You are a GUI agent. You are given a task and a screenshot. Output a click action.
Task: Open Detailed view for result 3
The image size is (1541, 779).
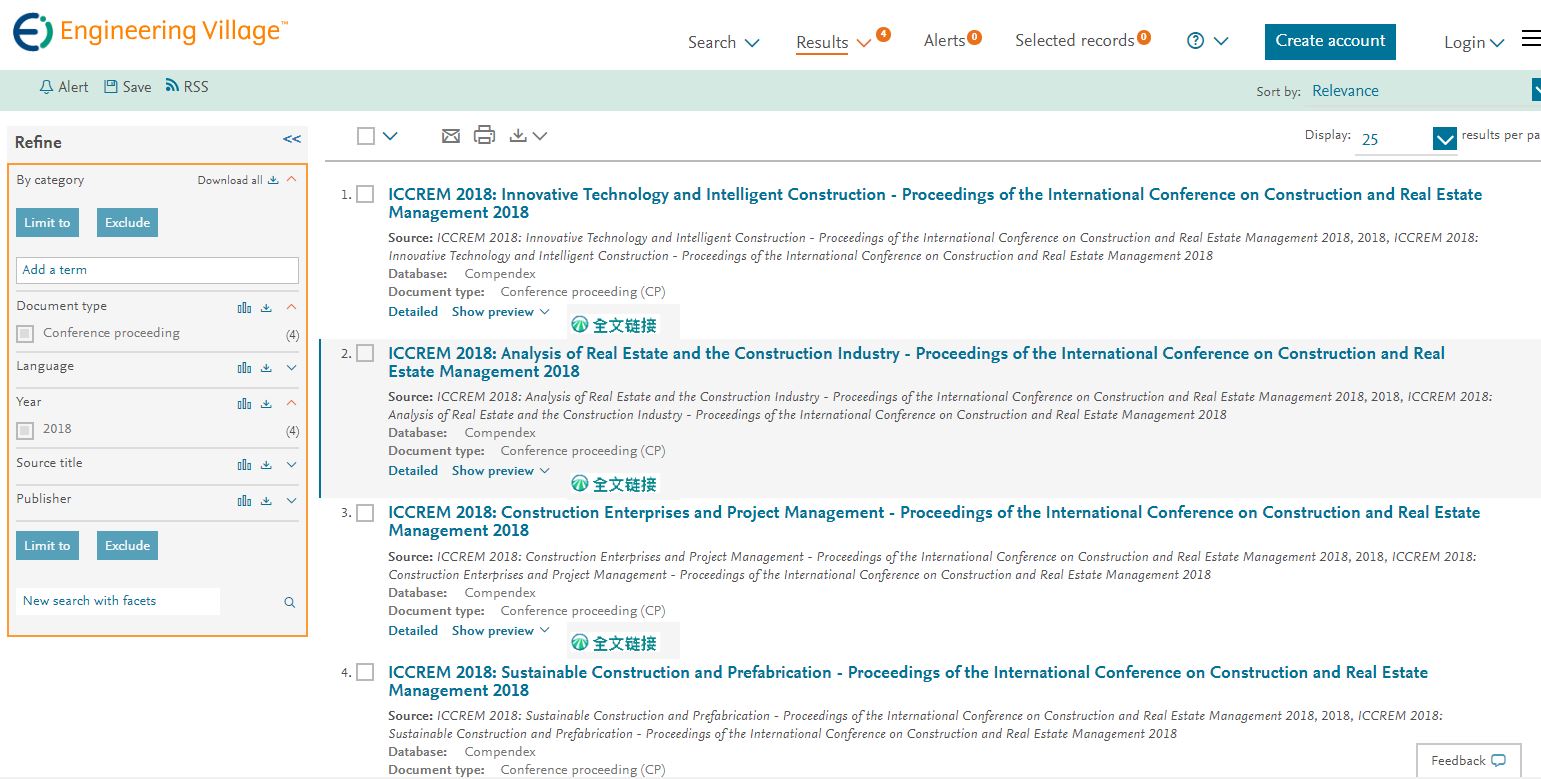413,631
